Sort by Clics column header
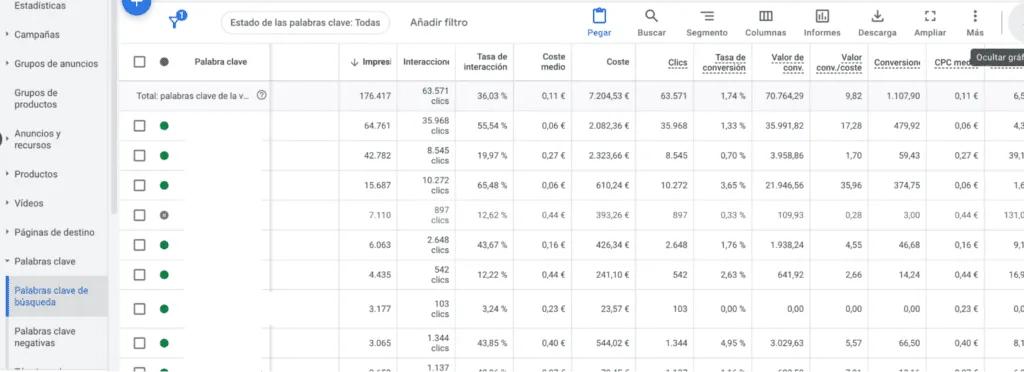Screen dimensions: 1024x372 678,62
